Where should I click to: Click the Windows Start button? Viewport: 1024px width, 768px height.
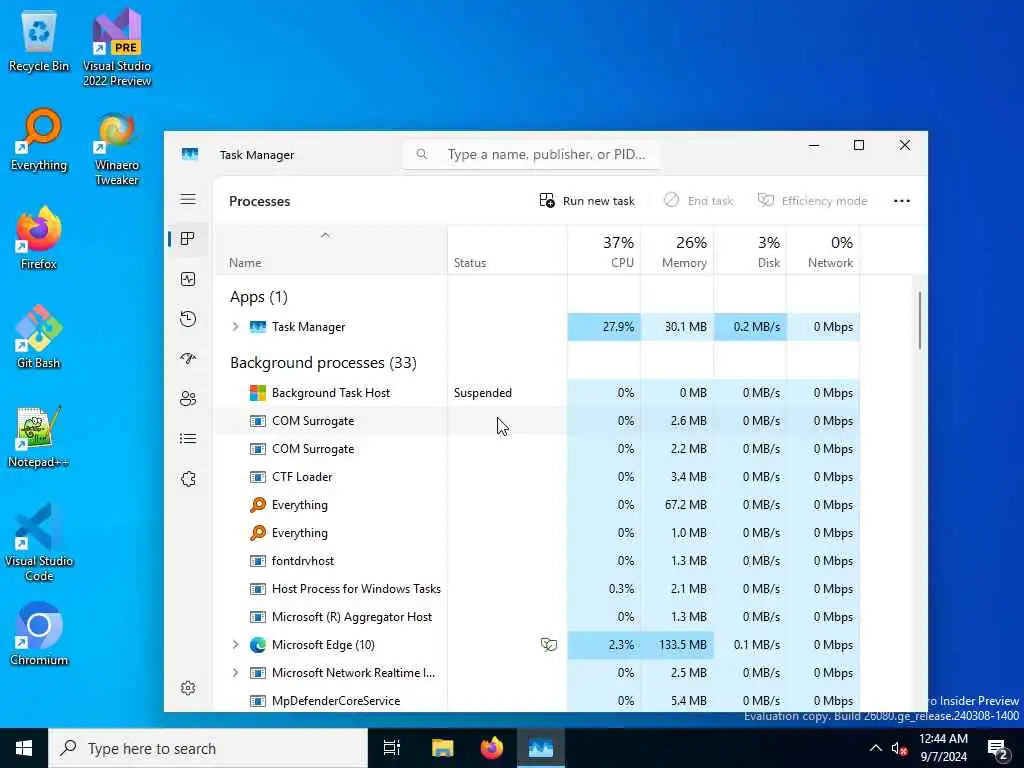[24, 748]
